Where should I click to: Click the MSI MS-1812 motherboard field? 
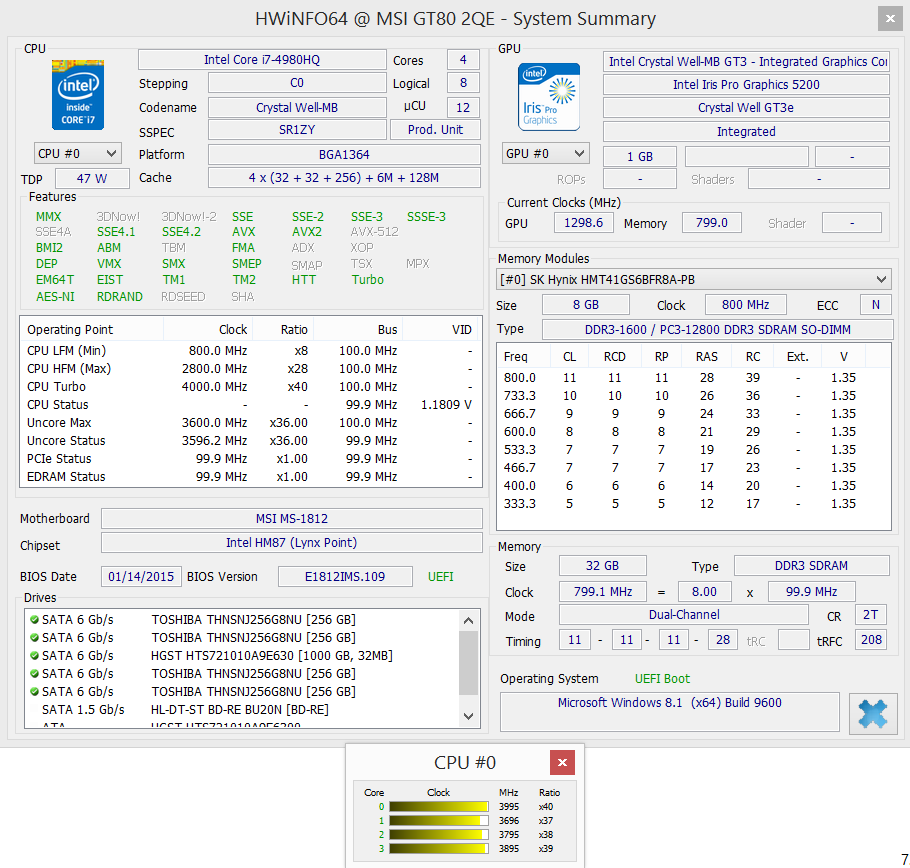coord(292,519)
